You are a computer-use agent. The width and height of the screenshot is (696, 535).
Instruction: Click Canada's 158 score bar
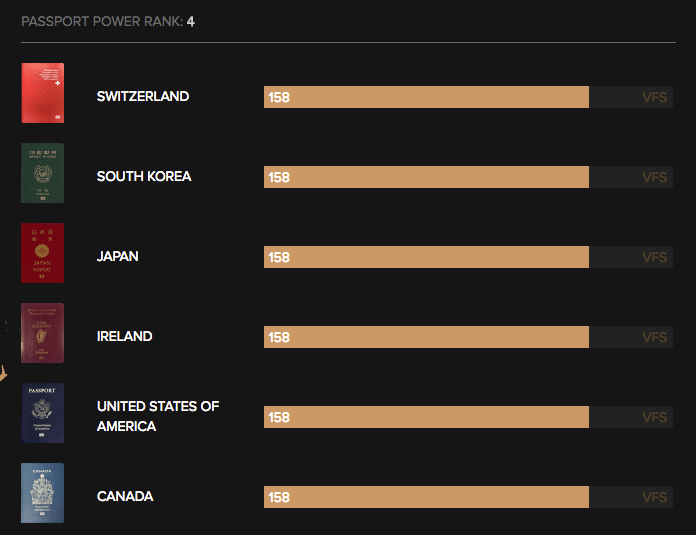[426, 497]
